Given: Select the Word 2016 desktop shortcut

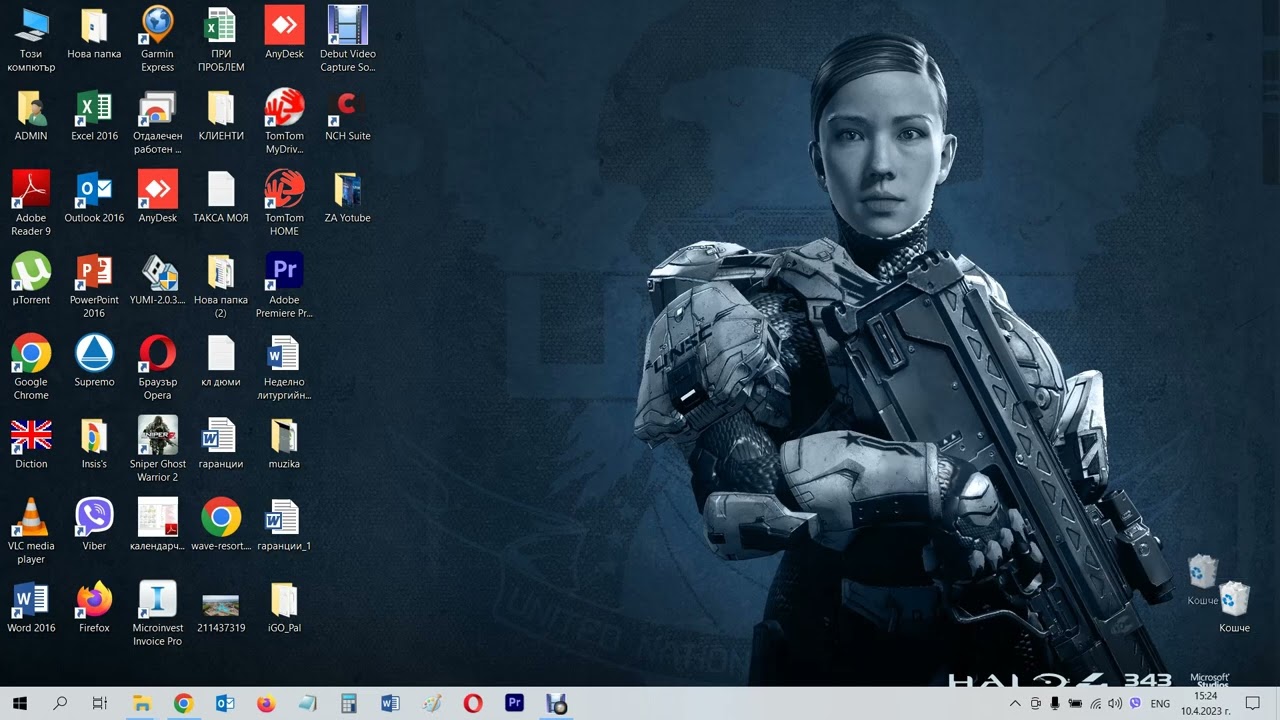Looking at the screenshot, I should coord(31,608).
